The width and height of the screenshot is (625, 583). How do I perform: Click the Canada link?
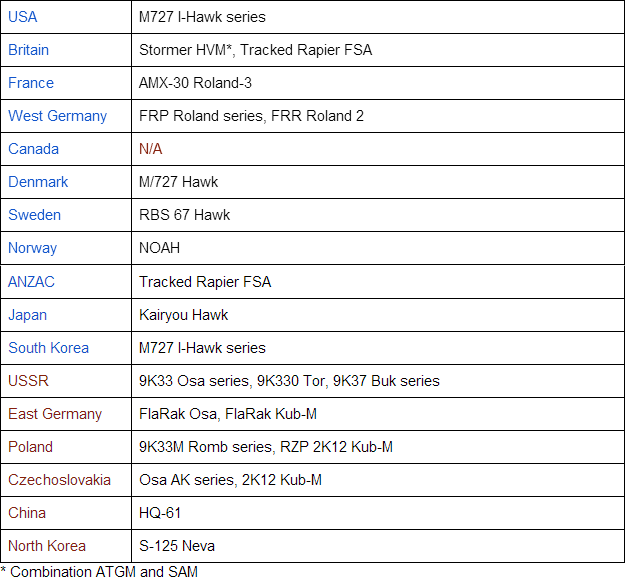coord(33,149)
